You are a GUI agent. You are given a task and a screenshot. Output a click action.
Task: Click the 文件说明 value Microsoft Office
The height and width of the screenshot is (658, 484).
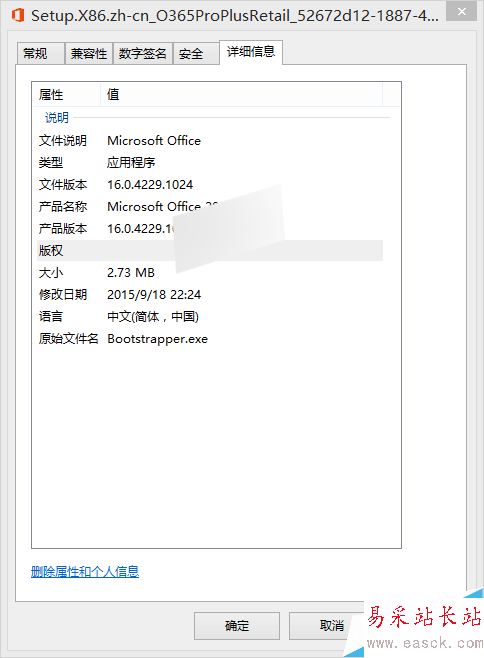[x=154, y=141]
